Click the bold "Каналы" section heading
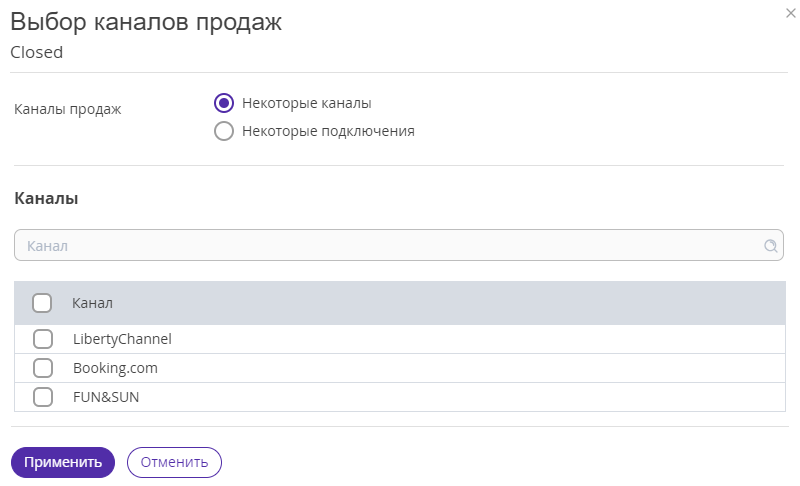The width and height of the screenshot is (800, 486). [x=46, y=198]
